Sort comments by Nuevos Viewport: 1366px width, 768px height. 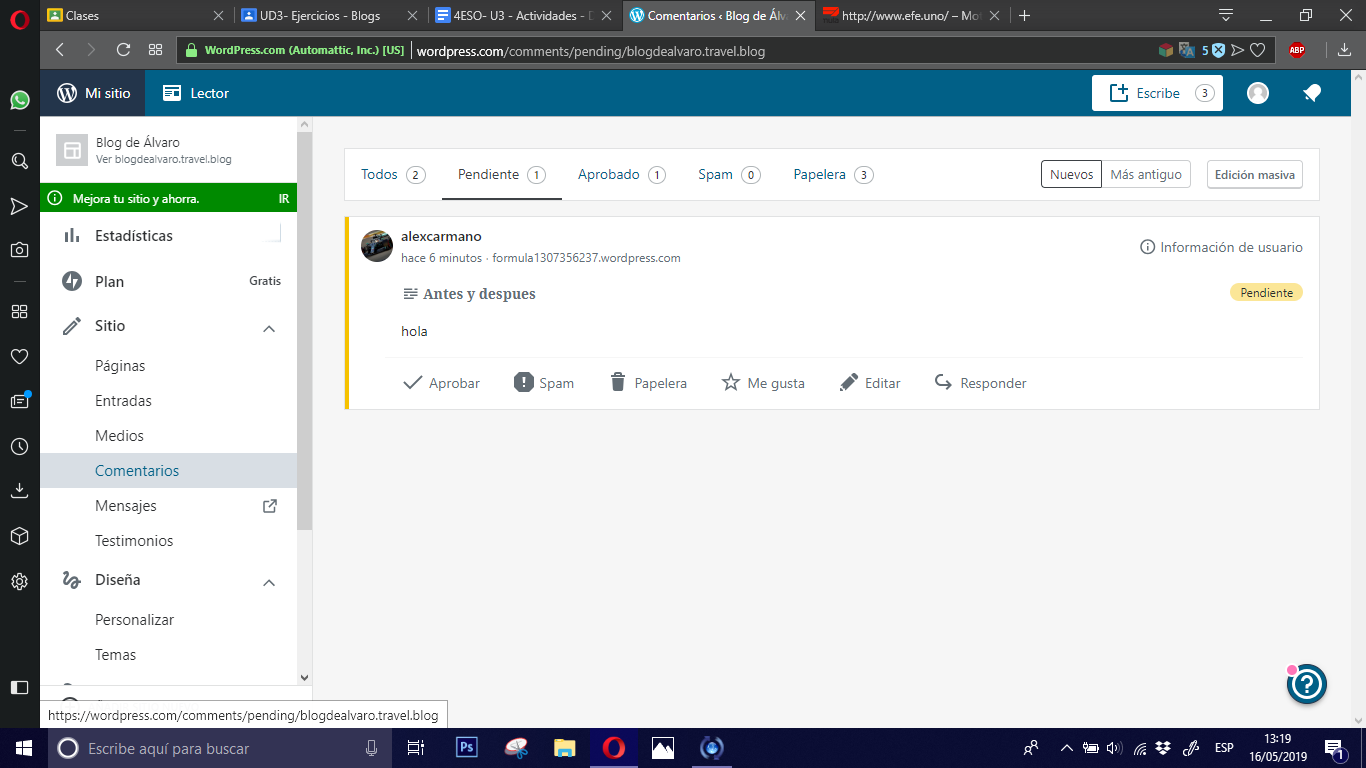[x=1071, y=174]
